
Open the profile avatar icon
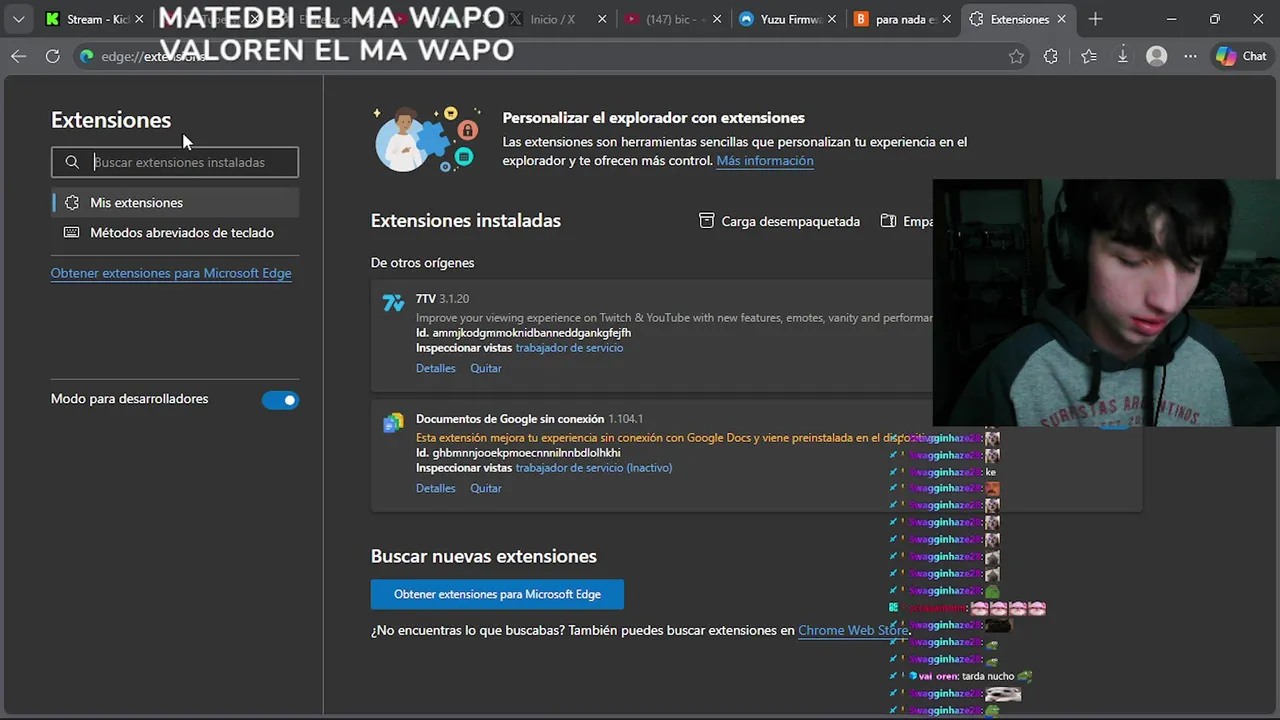1157,56
